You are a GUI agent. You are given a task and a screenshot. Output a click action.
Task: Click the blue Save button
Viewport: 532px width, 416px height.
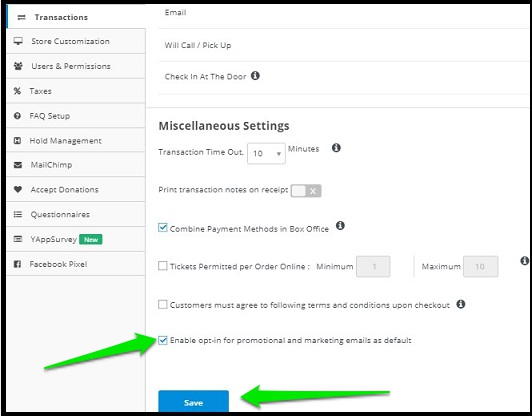[x=193, y=402]
